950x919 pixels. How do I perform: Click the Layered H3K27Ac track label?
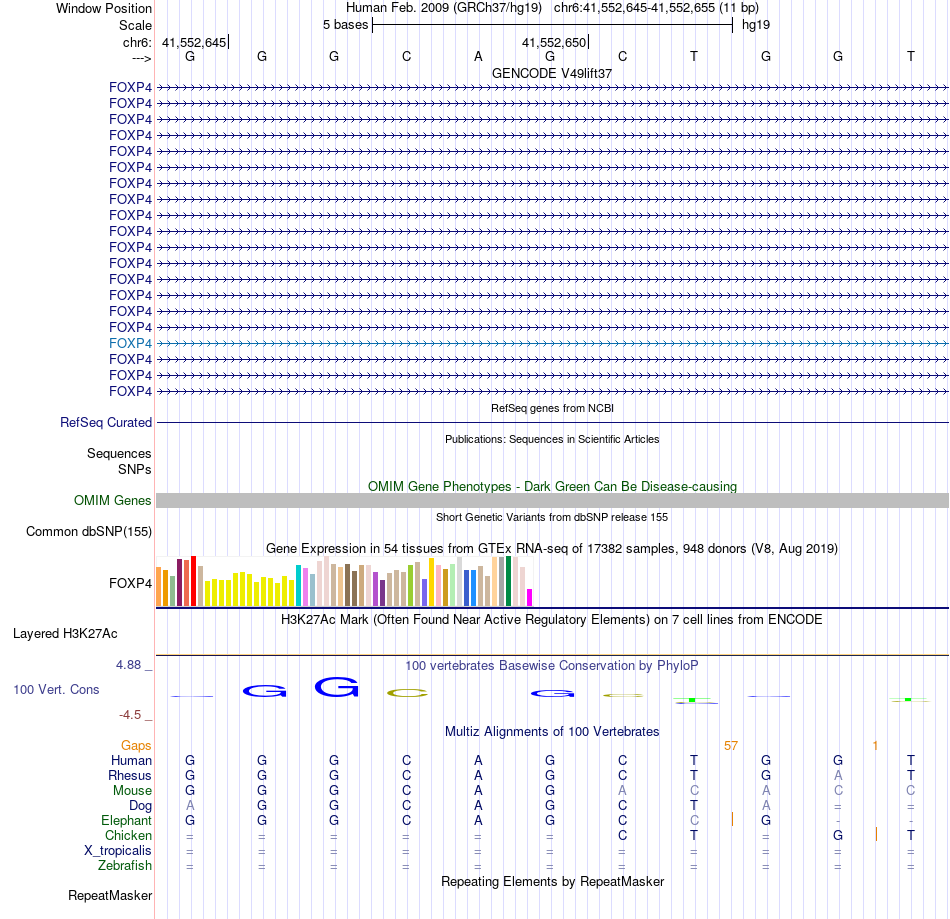[x=65, y=634]
